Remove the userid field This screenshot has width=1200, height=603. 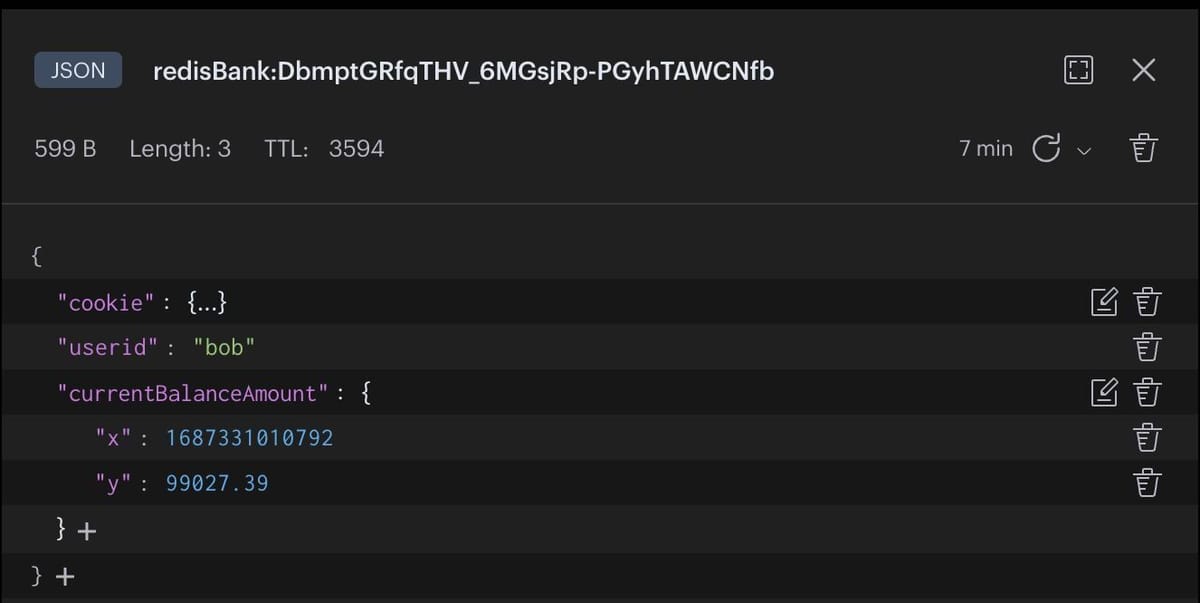click(1146, 346)
